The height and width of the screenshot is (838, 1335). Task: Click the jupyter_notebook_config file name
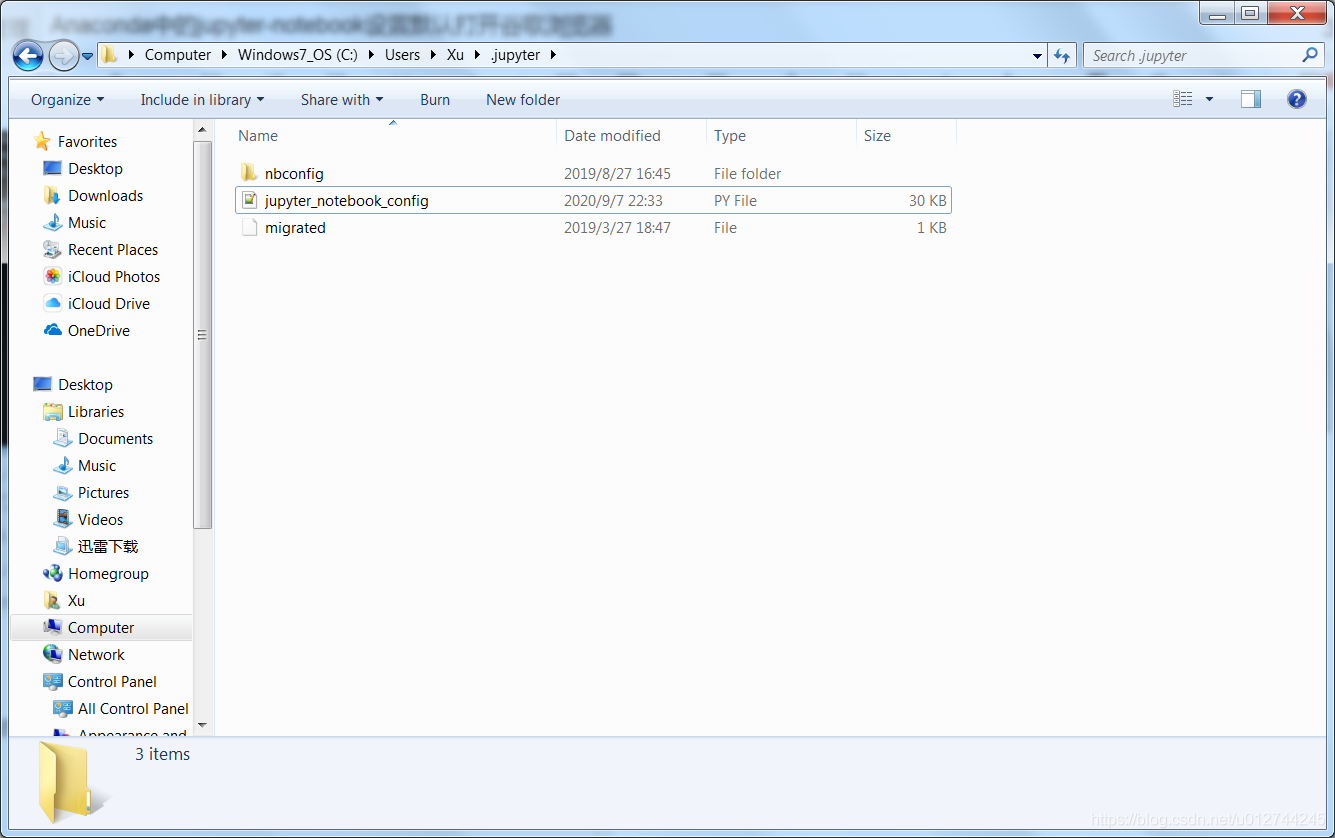(347, 200)
